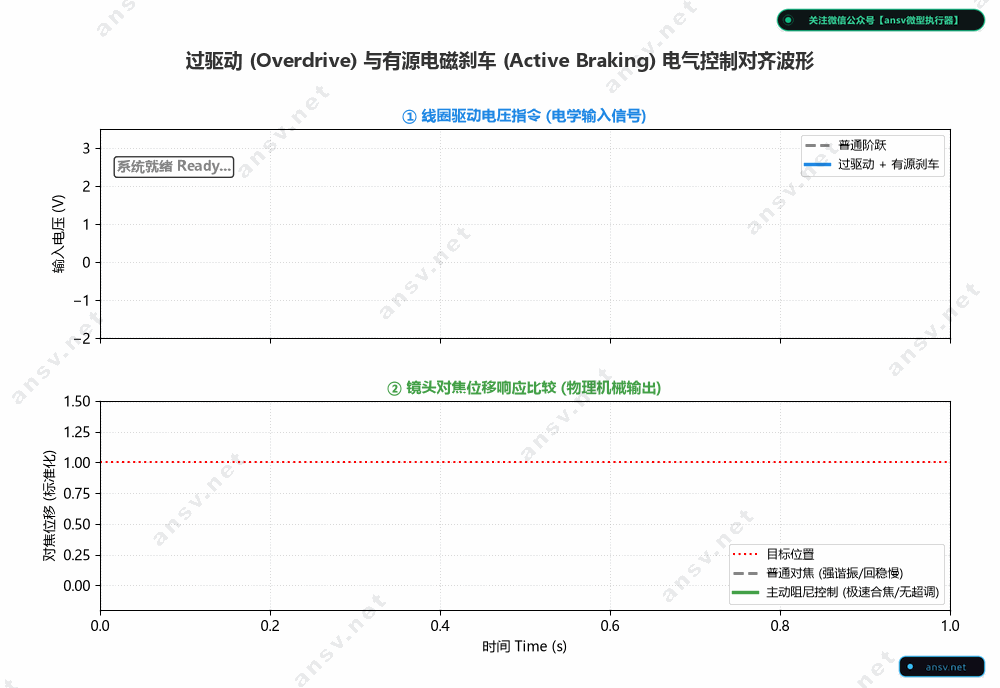This screenshot has width=1000, height=688.
Task: Select the ② 镜头对焦位移响应比较 subplot title
Action: pyautogui.click(x=524, y=388)
